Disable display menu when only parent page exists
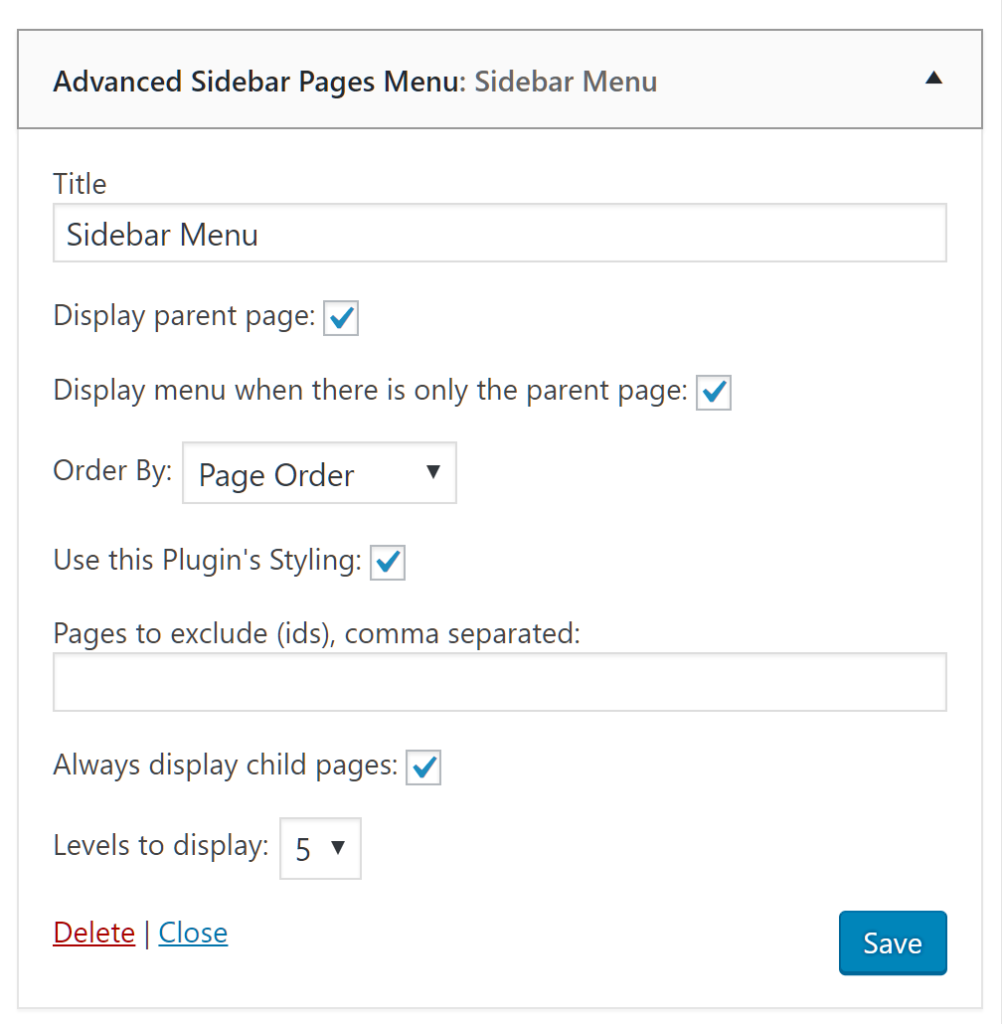This screenshot has height=1024, width=1002. click(x=714, y=392)
